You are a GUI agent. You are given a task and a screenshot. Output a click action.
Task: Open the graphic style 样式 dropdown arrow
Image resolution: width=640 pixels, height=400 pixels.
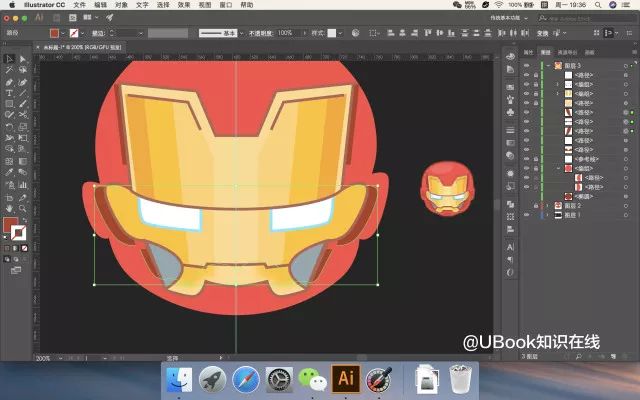[340, 33]
